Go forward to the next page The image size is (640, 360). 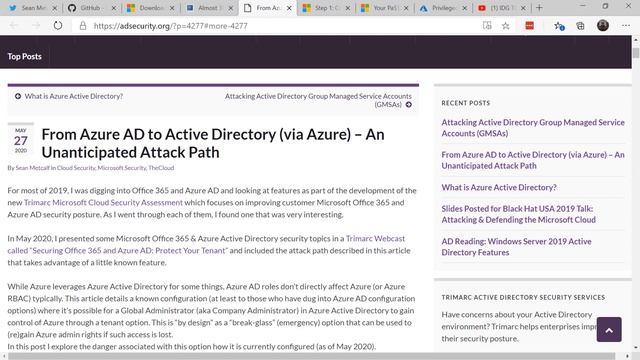[x=36, y=26]
